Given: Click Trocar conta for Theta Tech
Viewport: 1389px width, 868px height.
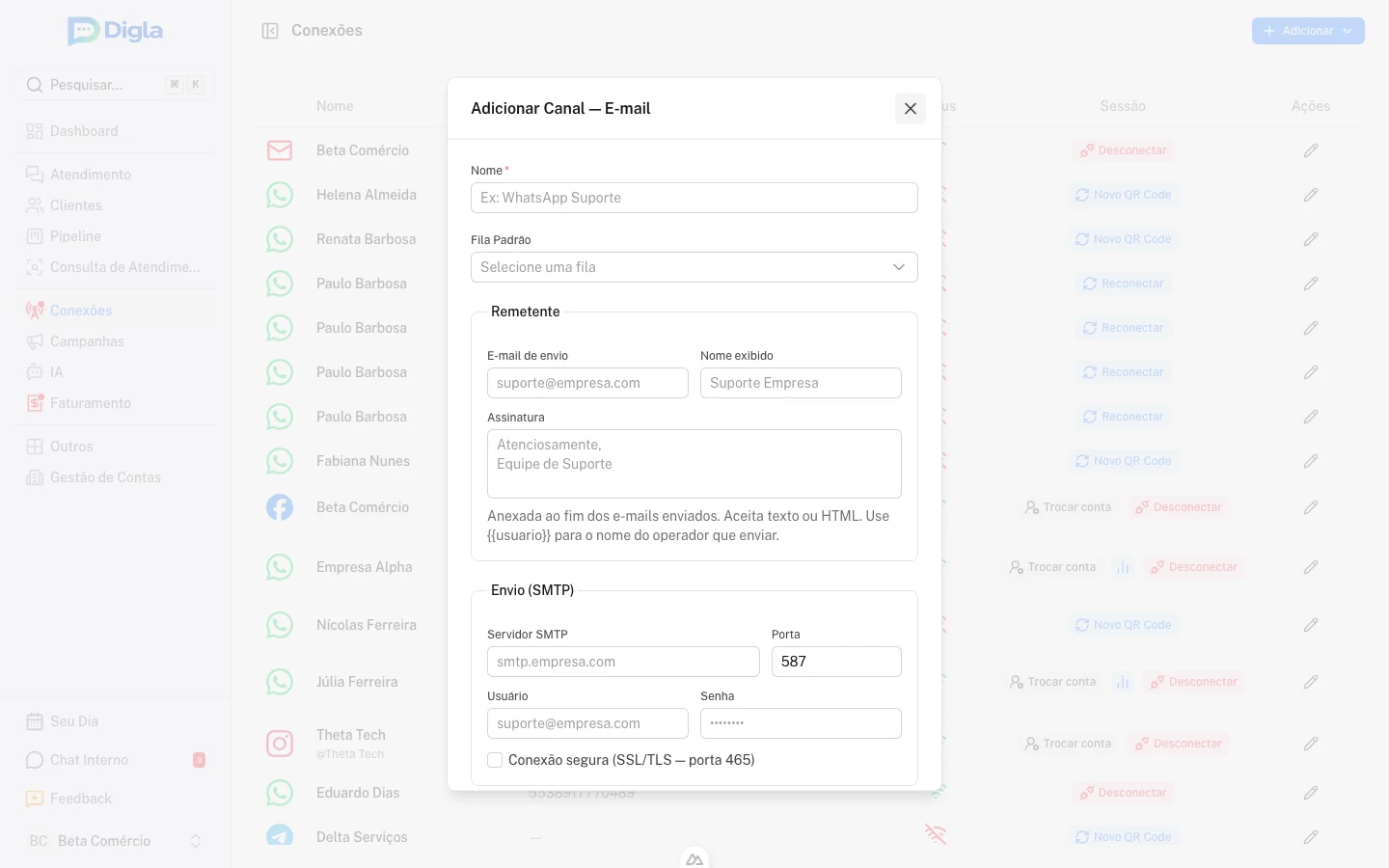Looking at the screenshot, I should coord(1068,744).
